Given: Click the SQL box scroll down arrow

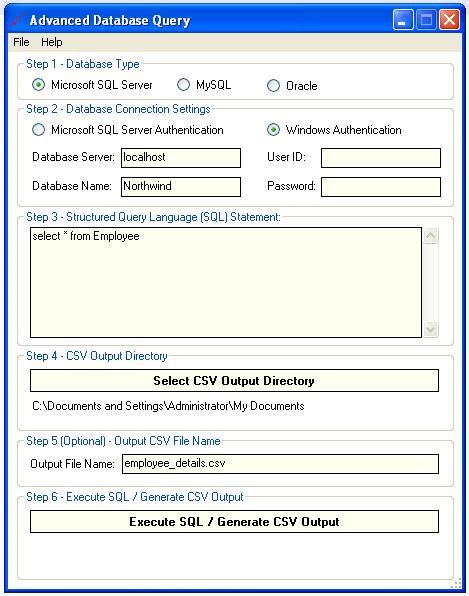Looking at the screenshot, I should [431, 329].
